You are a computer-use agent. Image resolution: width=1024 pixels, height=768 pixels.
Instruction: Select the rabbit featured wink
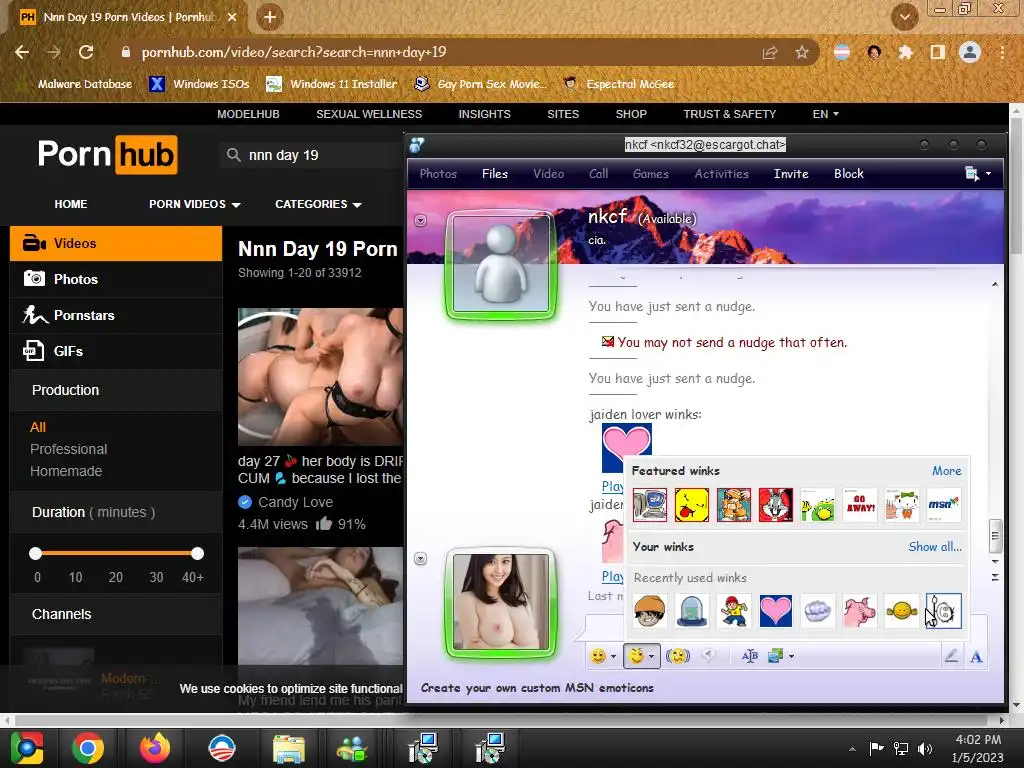[776, 505]
